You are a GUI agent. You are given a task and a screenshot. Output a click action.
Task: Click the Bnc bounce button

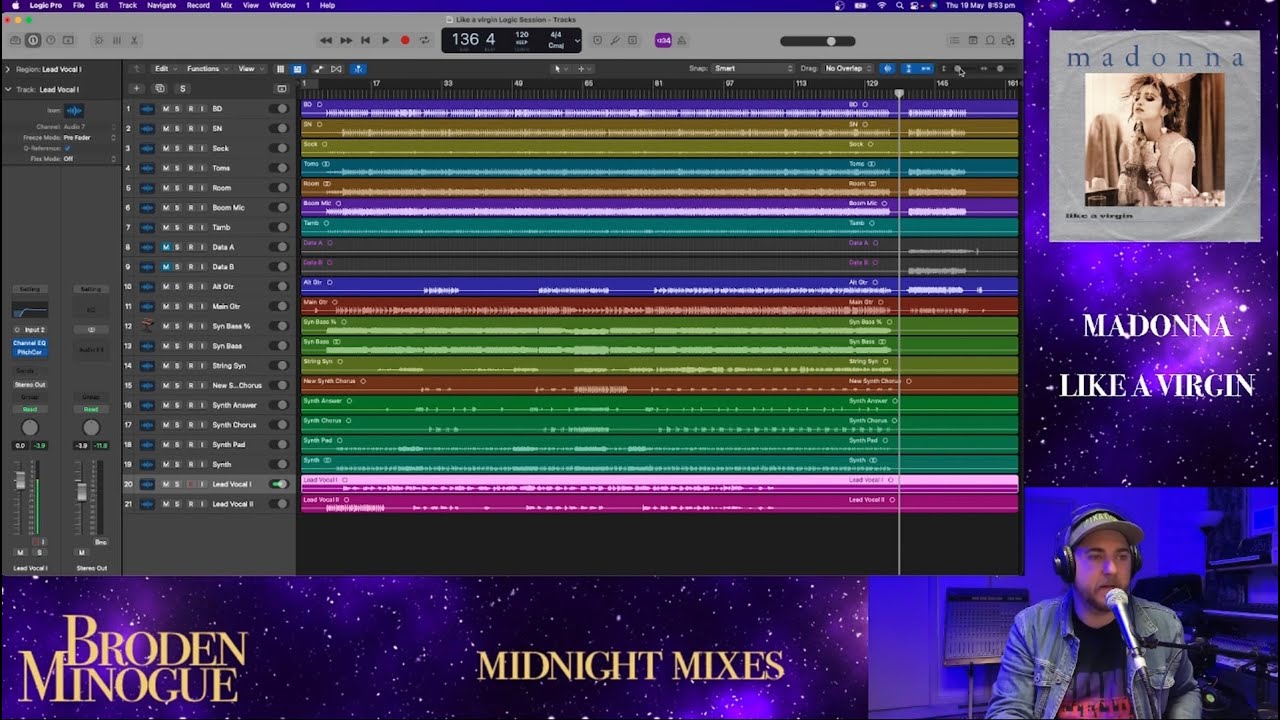100,541
